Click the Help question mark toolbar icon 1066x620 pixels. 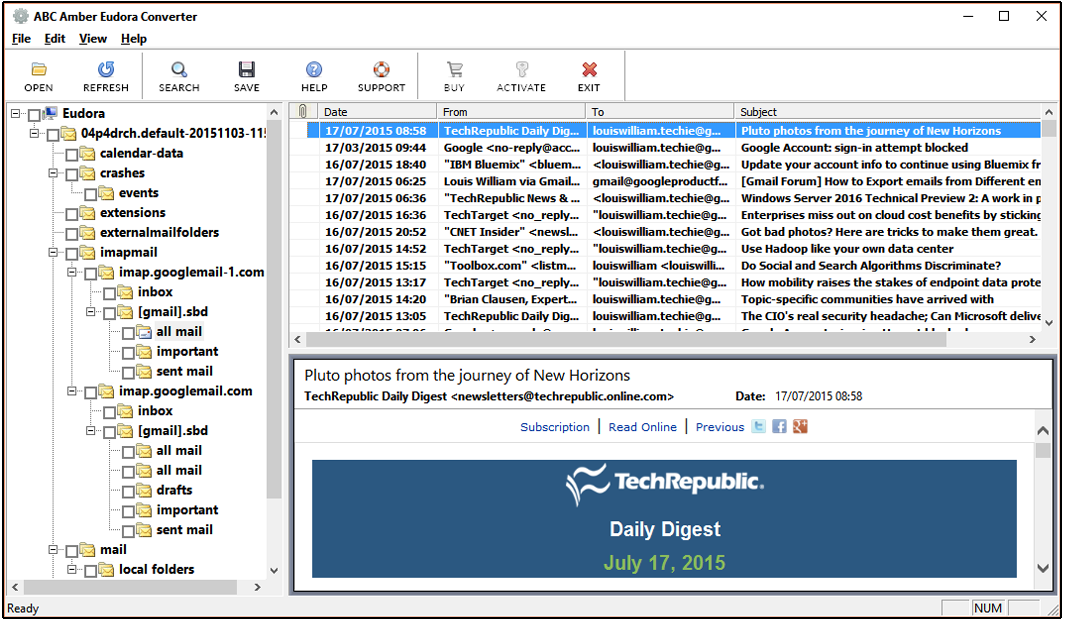[314, 69]
